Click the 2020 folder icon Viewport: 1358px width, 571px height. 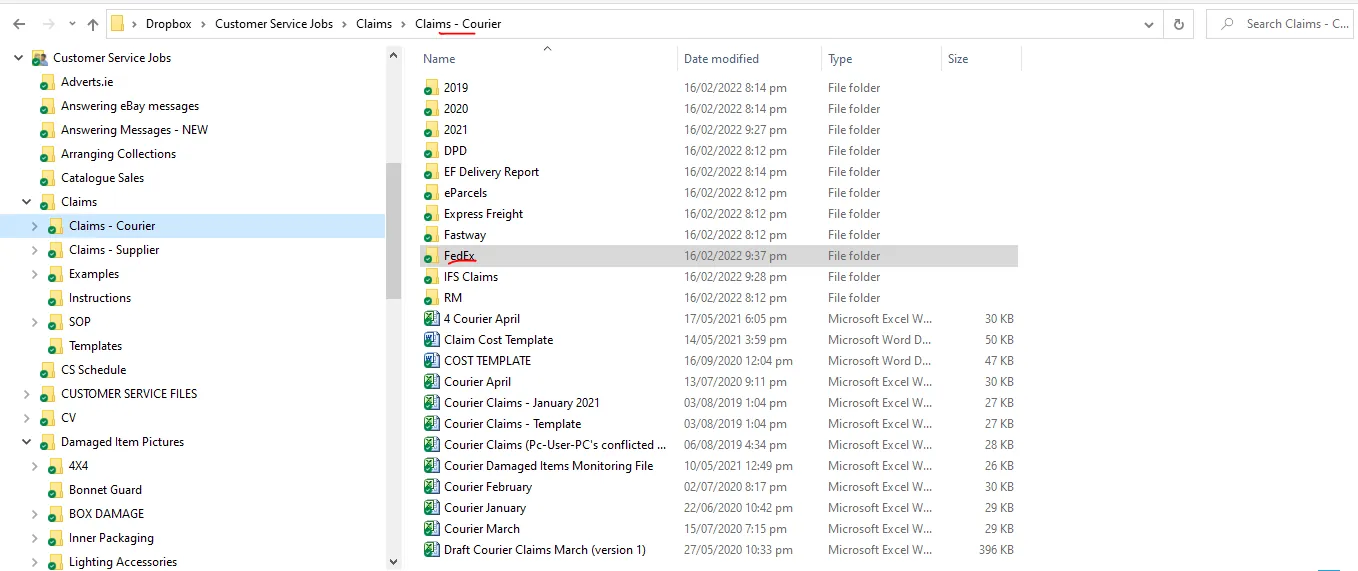[x=431, y=109]
